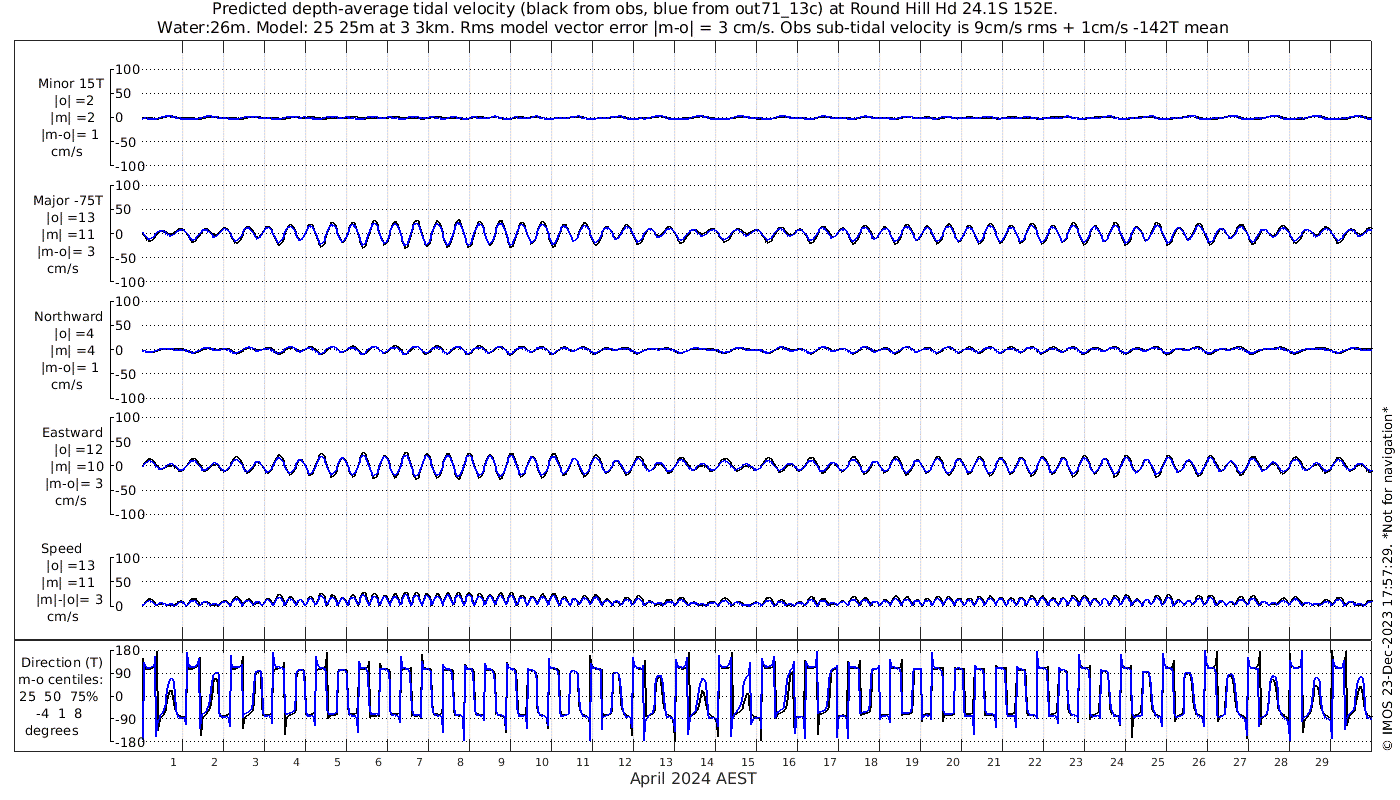
Task: Click day label "18" on the date axis
Action: pyautogui.click(x=870, y=762)
